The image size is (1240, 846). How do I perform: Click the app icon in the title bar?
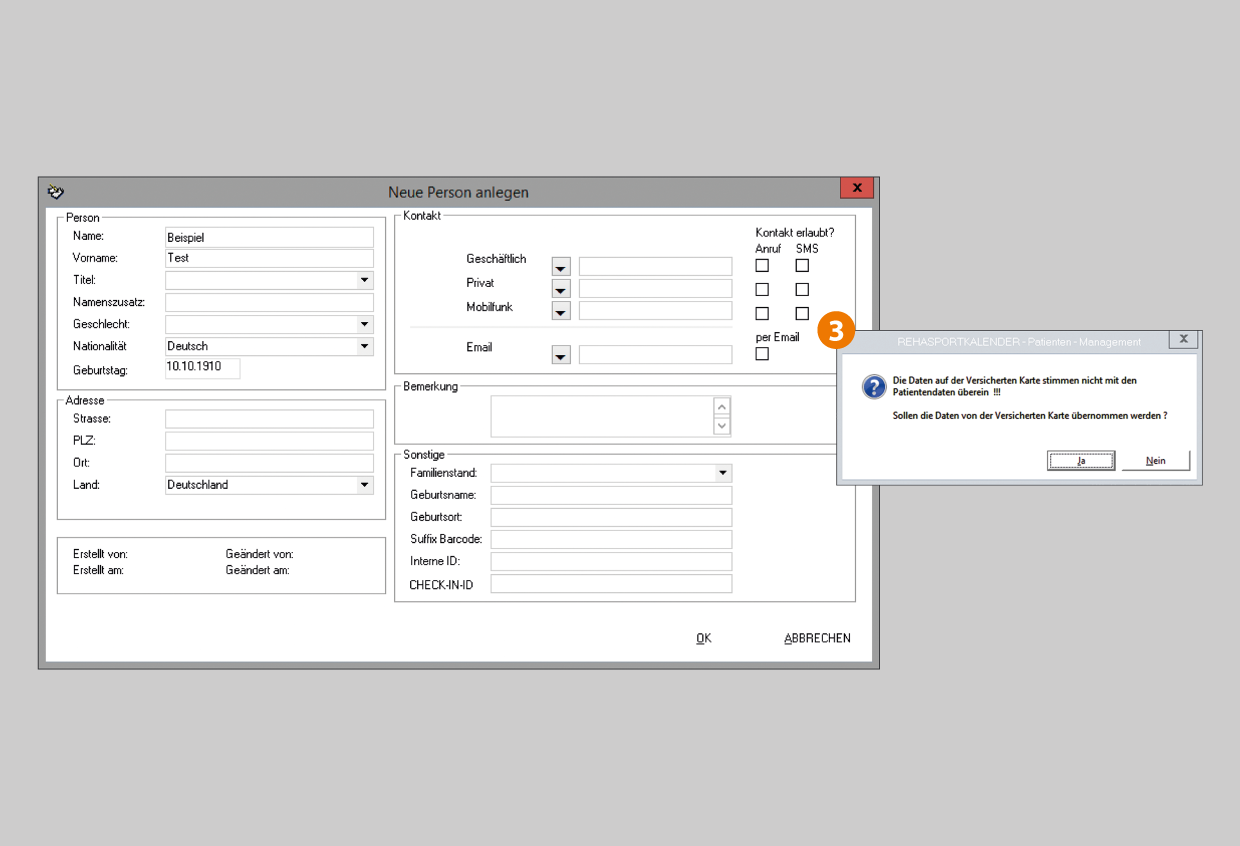56,192
